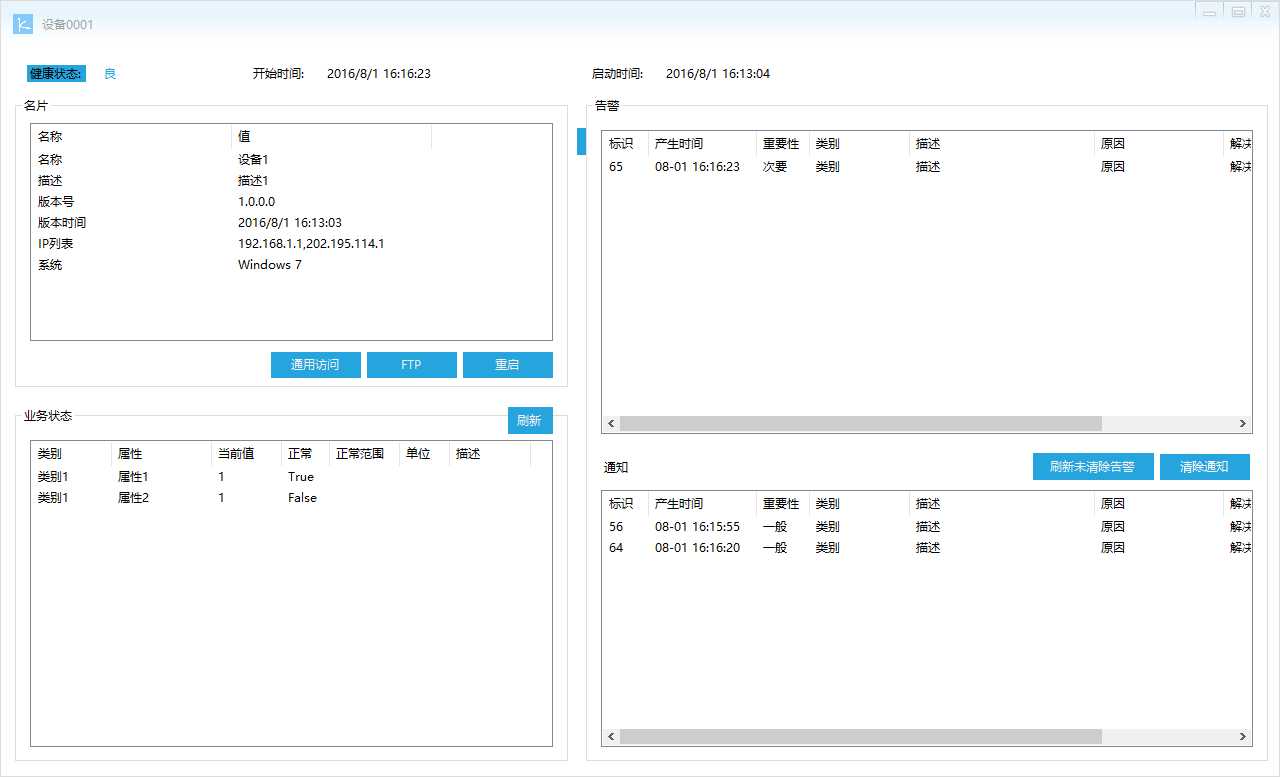Select the IP列表 row

(291, 244)
